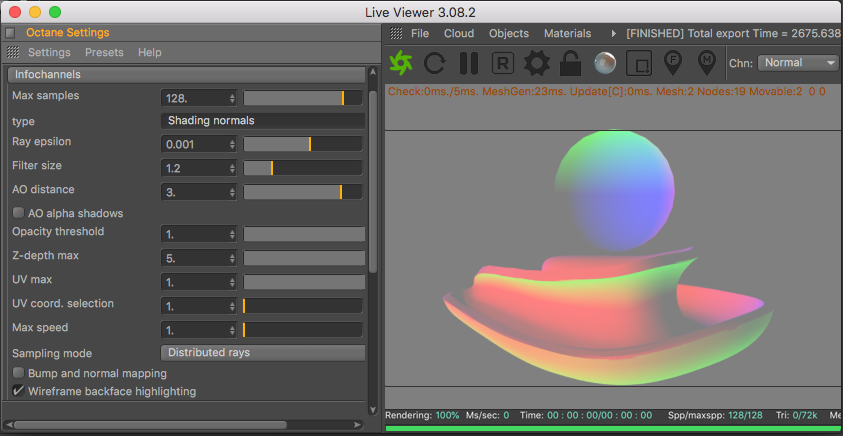Pause rendering with the pause icon
Viewport: 843px width, 436px height.
(469, 63)
